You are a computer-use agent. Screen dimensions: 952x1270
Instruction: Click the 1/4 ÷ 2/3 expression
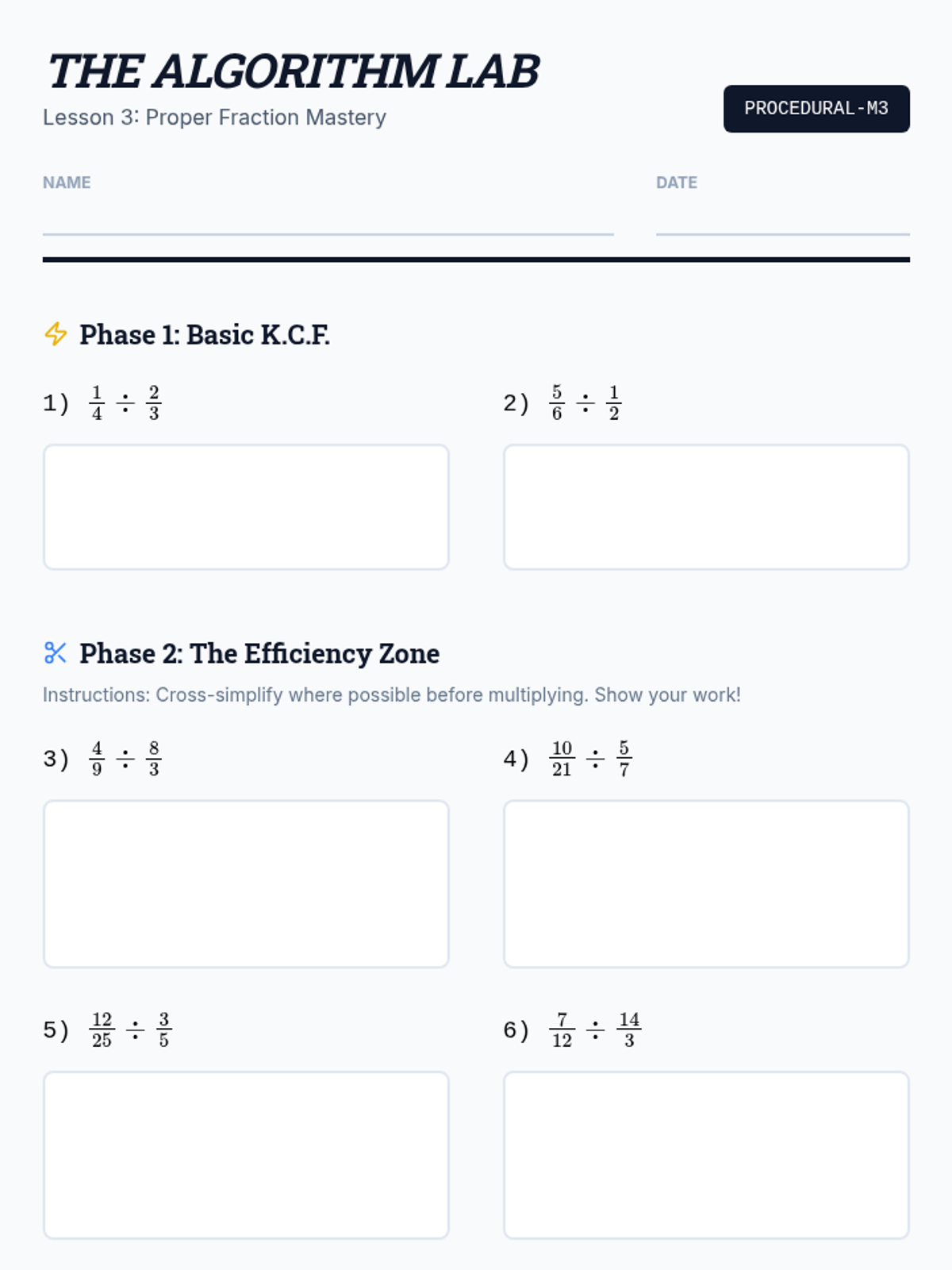point(125,403)
